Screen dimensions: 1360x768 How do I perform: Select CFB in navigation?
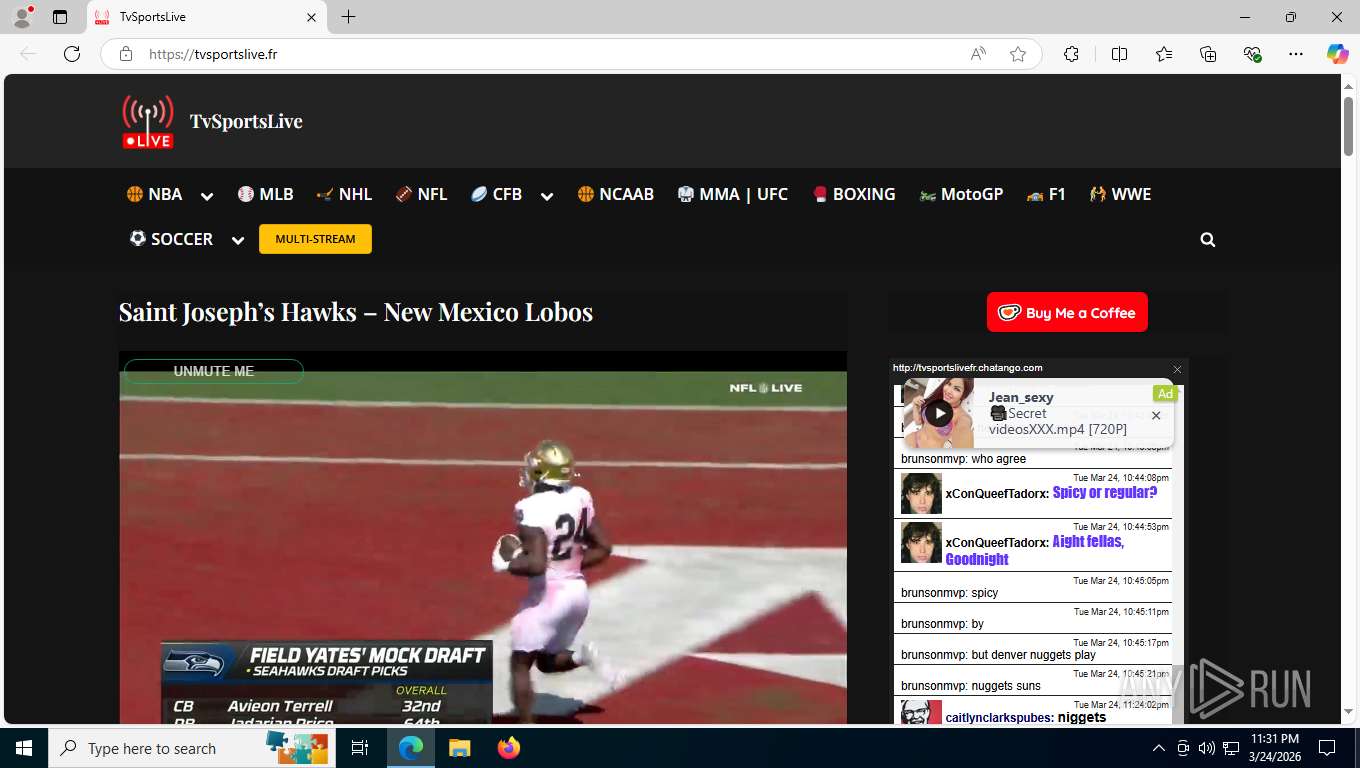tap(496, 194)
